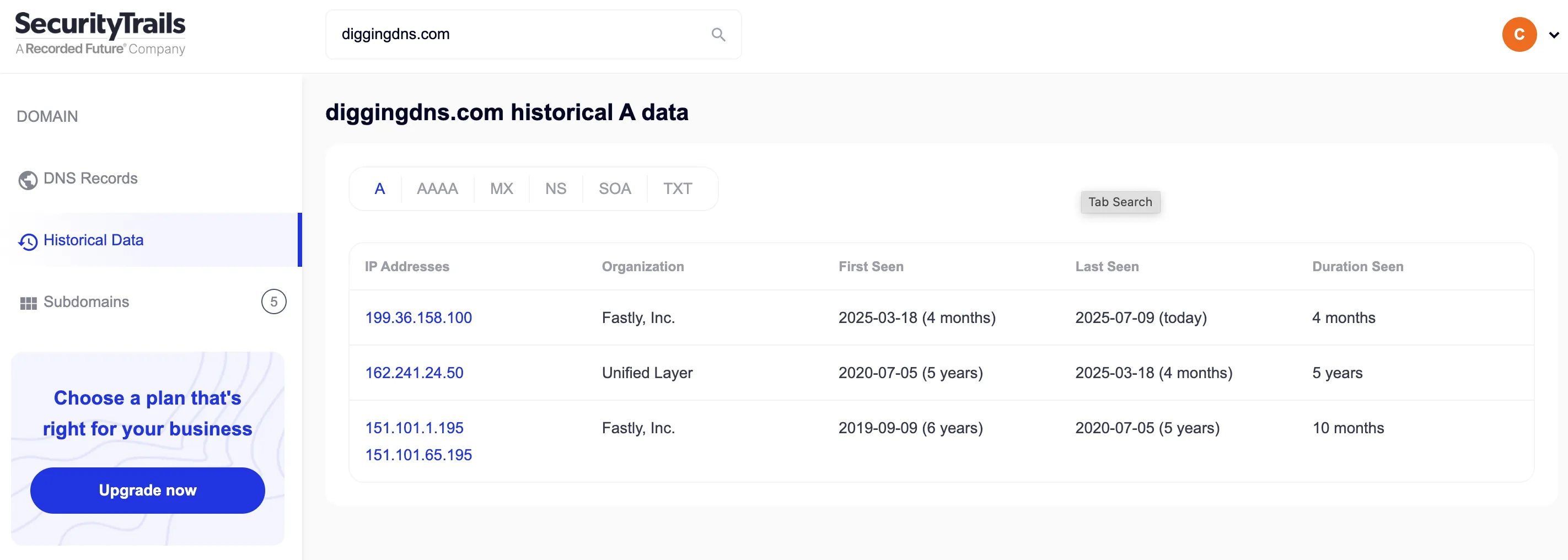Switch to the MX records tab
1568x560 pixels.
pos(501,189)
